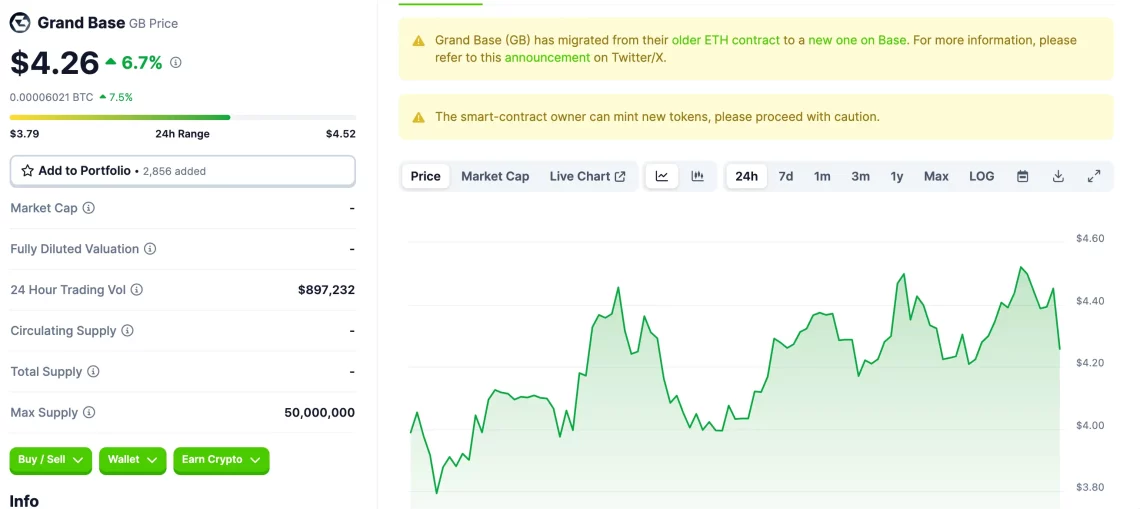Open the older ETH contract link
Screen dimensions: 1140x509
pyautogui.click(x=726, y=40)
